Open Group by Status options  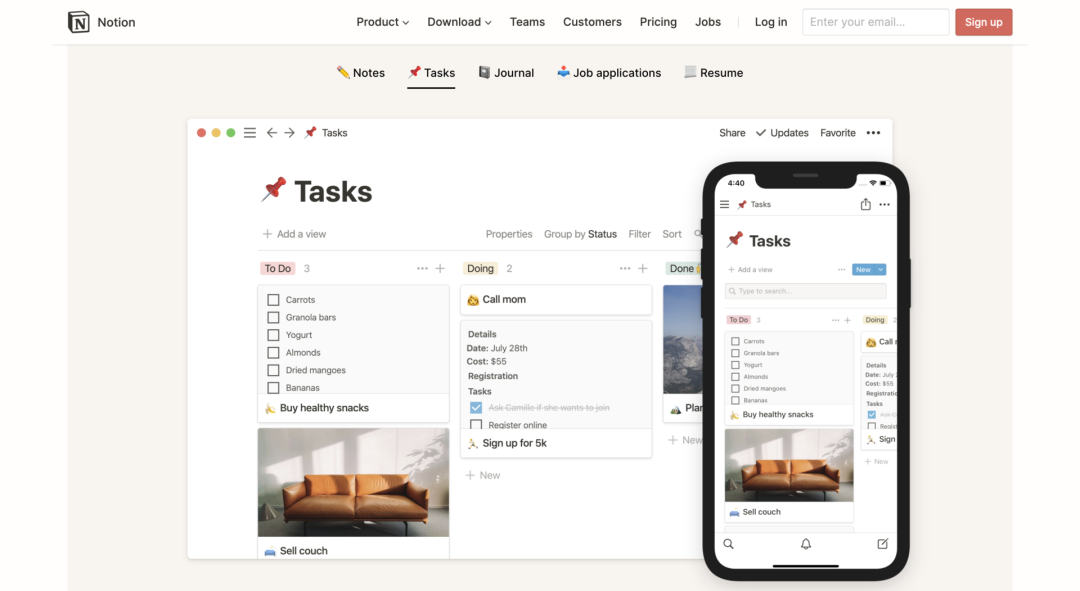(x=581, y=234)
